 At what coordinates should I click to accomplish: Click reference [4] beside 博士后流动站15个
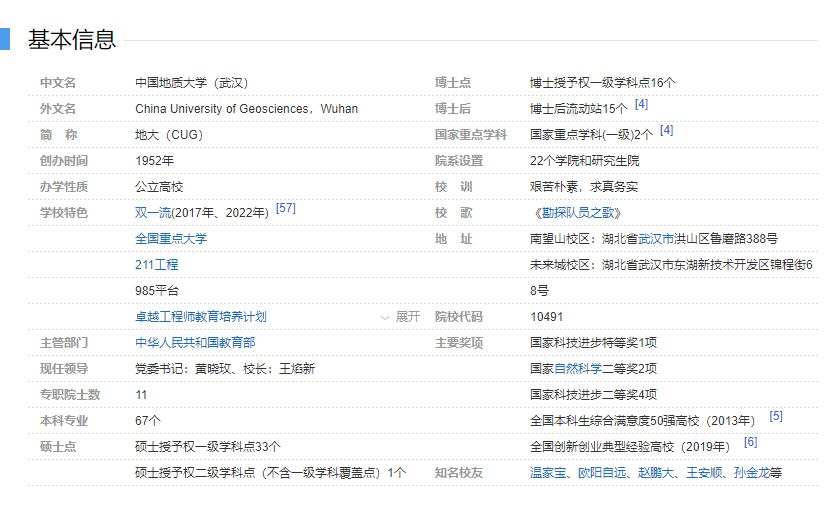(x=641, y=104)
